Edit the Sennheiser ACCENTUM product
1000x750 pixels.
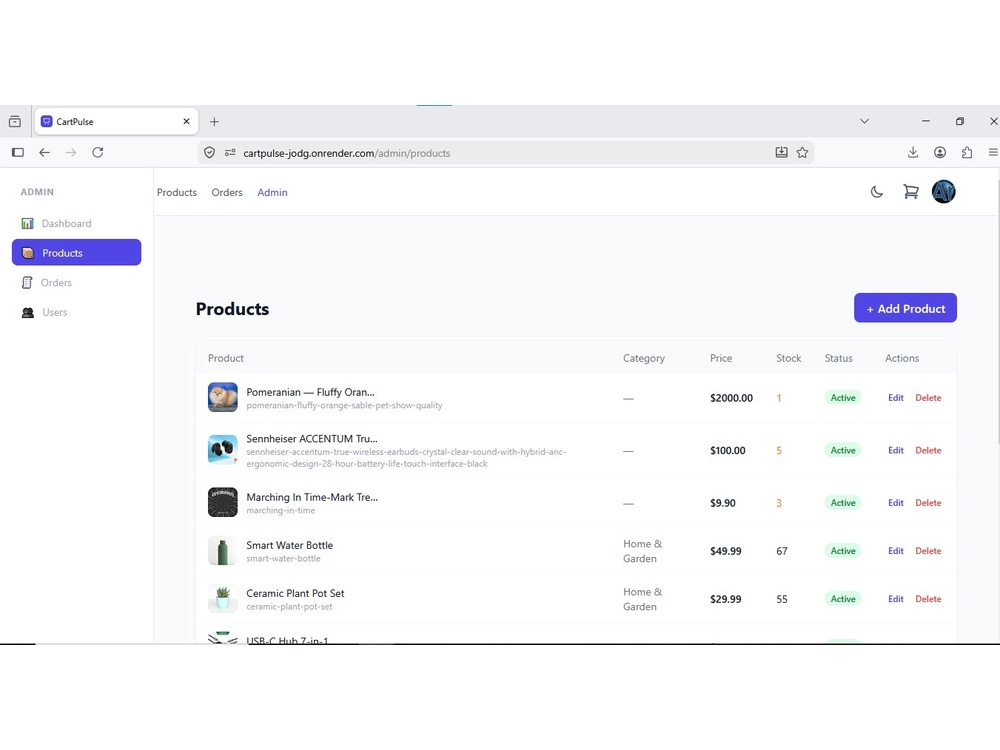pyautogui.click(x=895, y=450)
